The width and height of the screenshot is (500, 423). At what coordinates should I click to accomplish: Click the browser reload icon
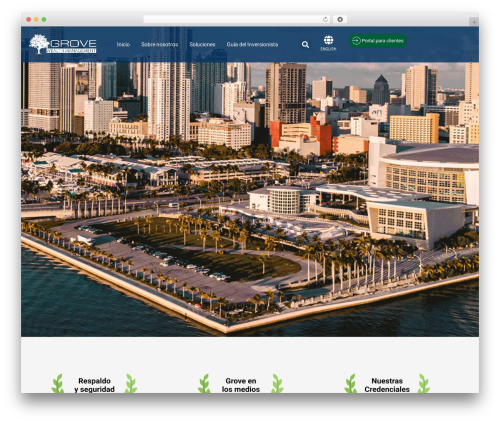point(325,19)
